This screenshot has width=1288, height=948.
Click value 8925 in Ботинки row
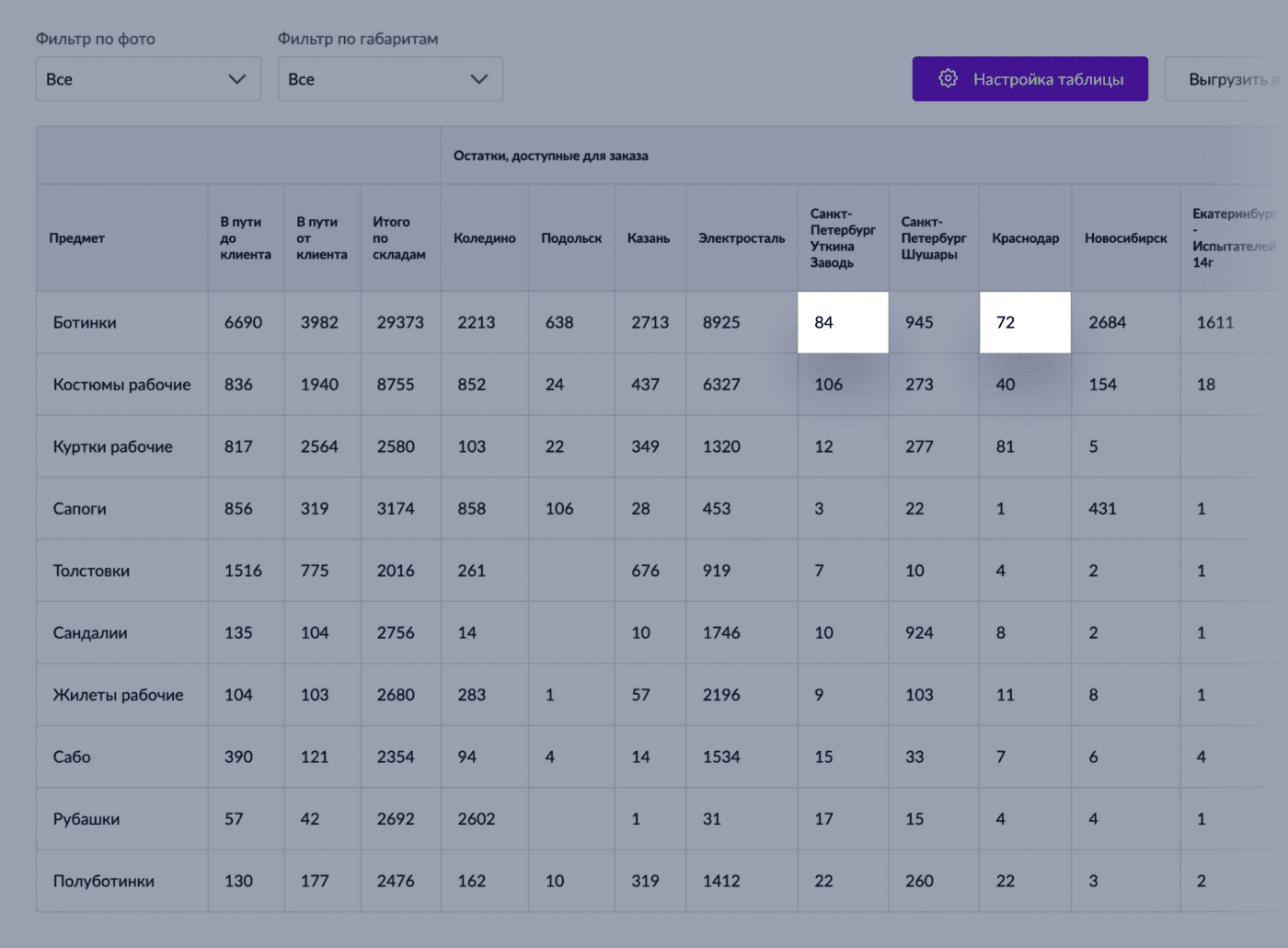pos(721,322)
